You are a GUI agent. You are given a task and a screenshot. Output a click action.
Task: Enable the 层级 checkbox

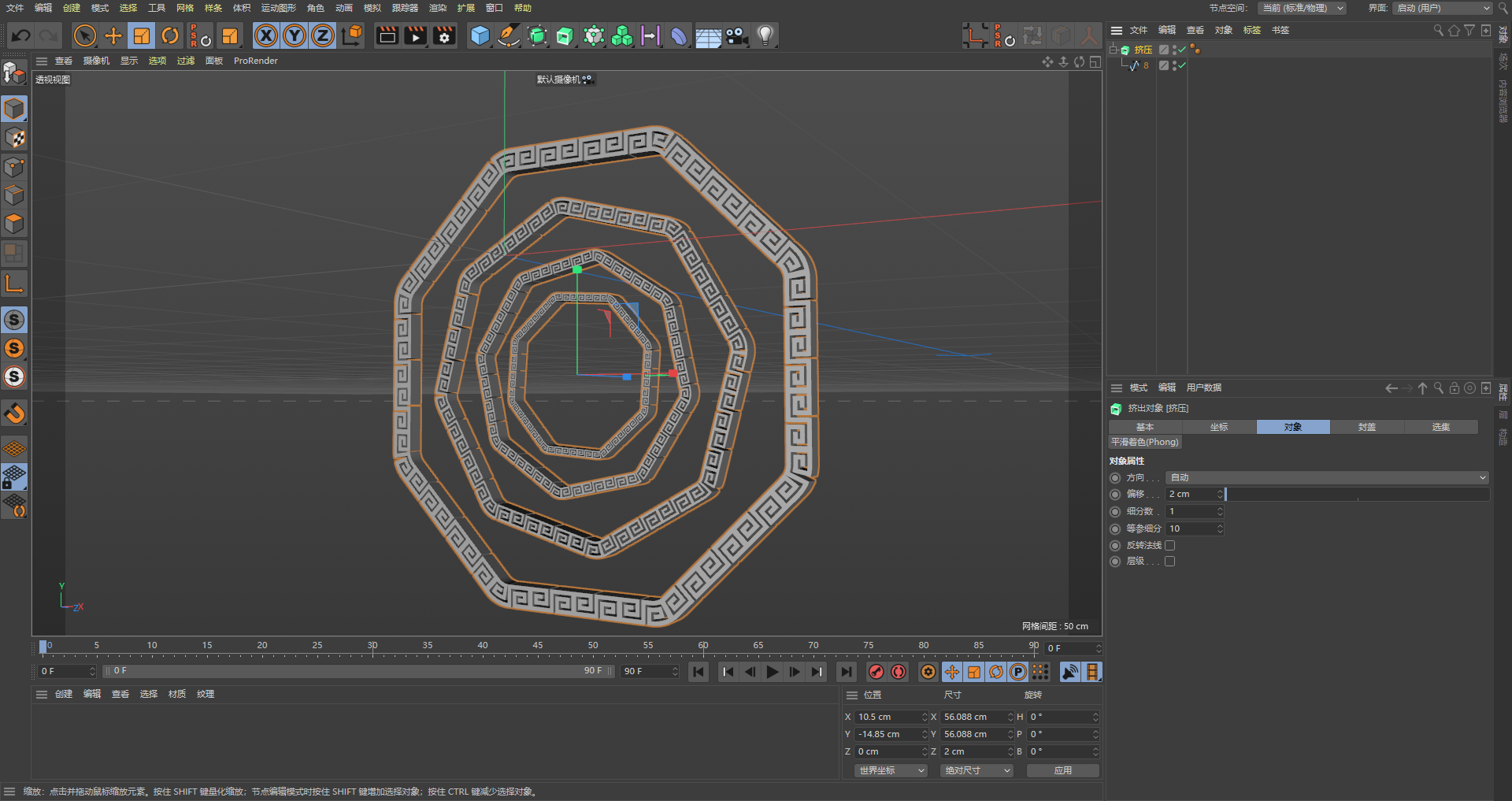tap(1169, 562)
